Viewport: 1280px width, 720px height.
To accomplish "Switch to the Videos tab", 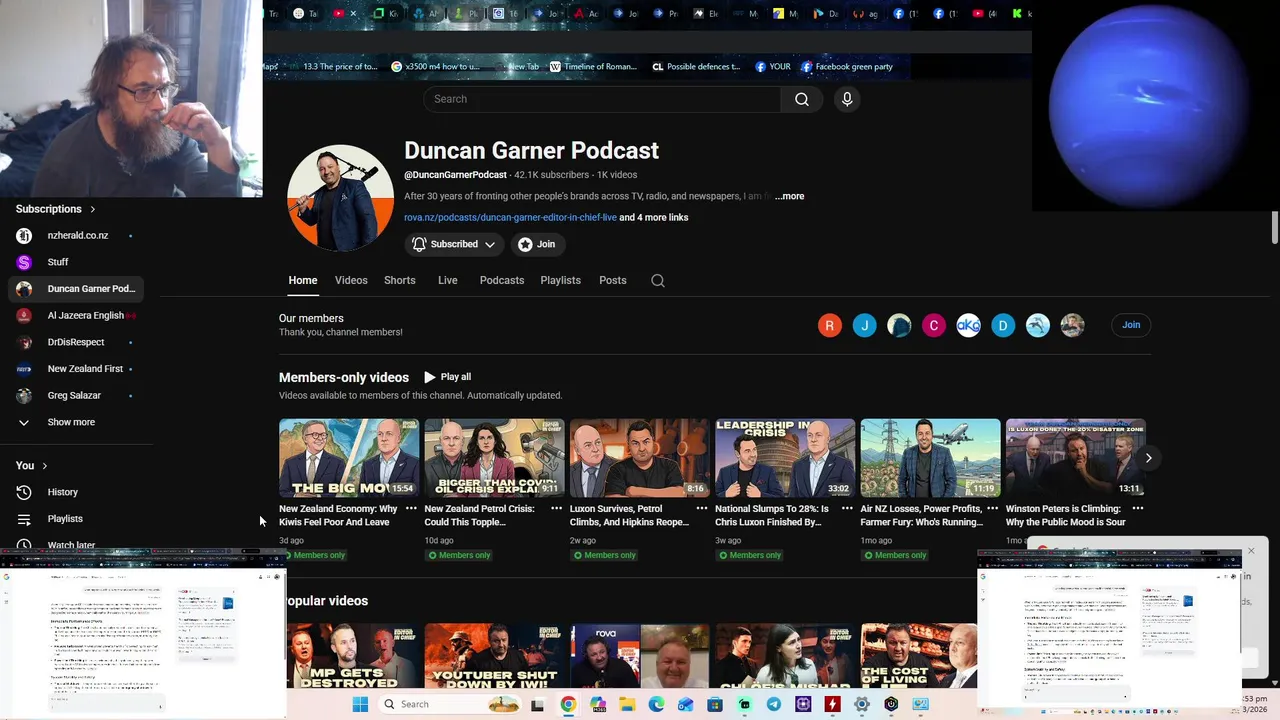I will (x=351, y=281).
